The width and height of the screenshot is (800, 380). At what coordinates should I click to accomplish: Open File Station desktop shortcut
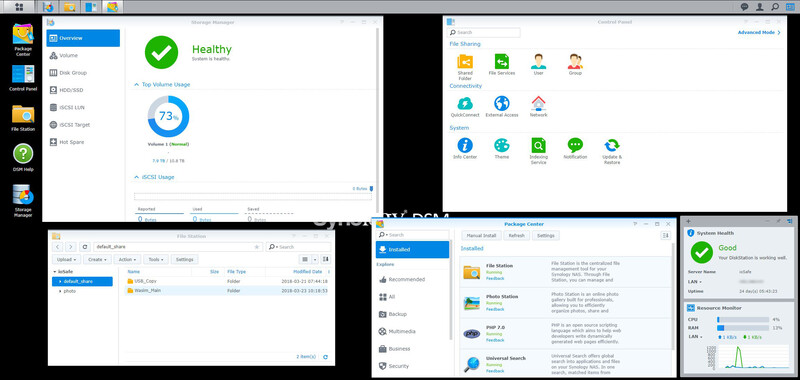pyautogui.click(x=23, y=118)
